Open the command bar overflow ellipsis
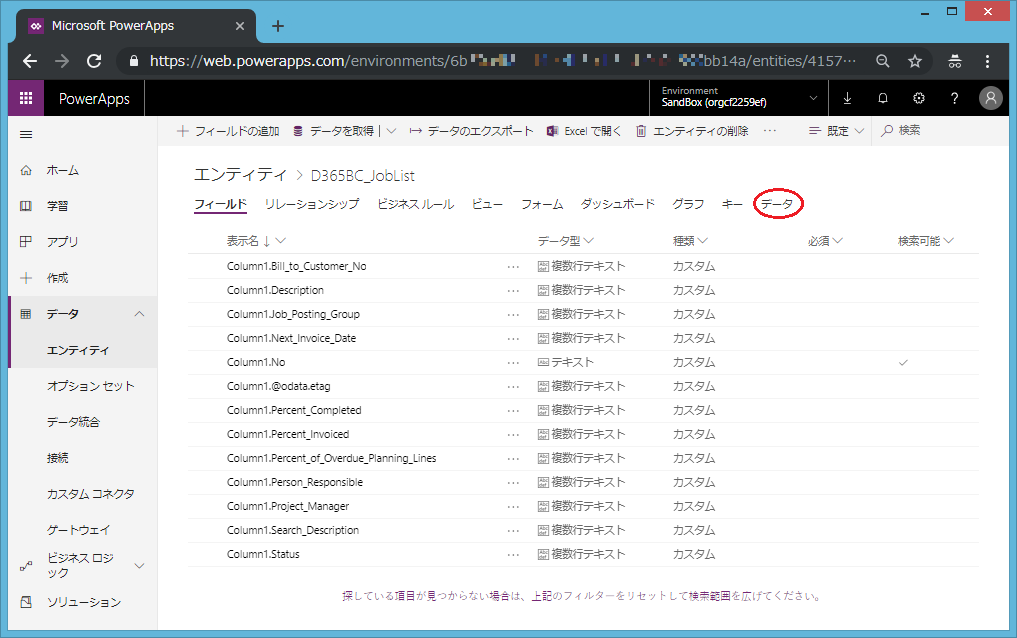Screen dimensions: 1017x638 tap(770, 131)
